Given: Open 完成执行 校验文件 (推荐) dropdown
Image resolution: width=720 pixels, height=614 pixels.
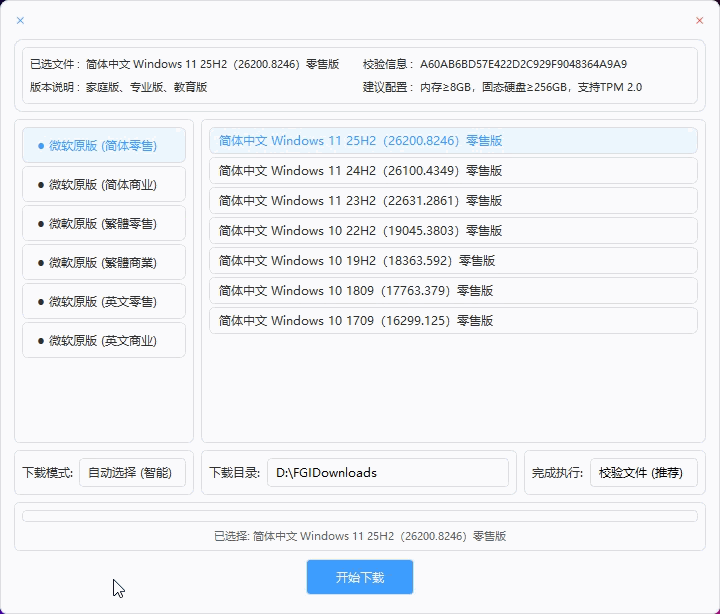Looking at the screenshot, I should tap(644, 473).
